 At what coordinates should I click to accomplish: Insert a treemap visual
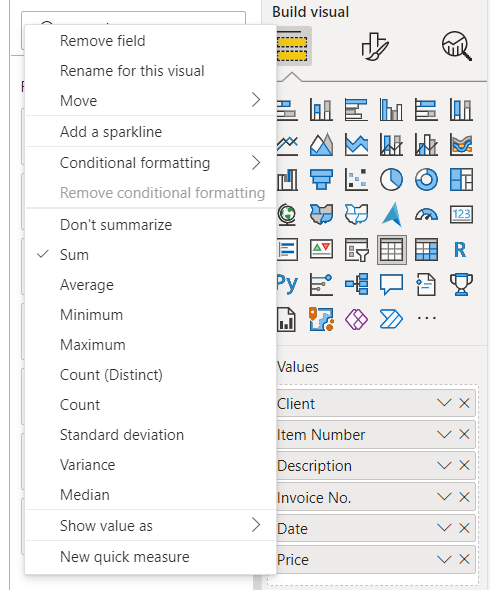click(461, 179)
